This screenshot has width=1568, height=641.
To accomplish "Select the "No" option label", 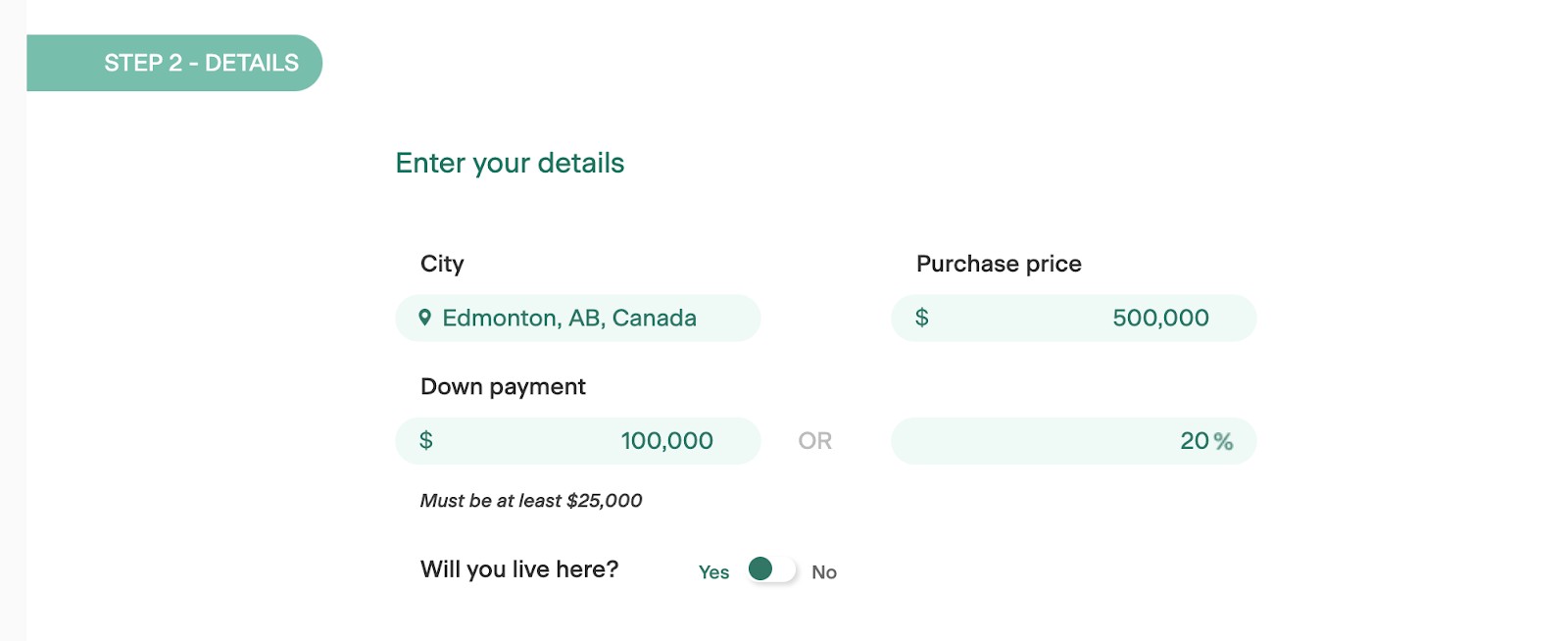I will click(x=824, y=572).
